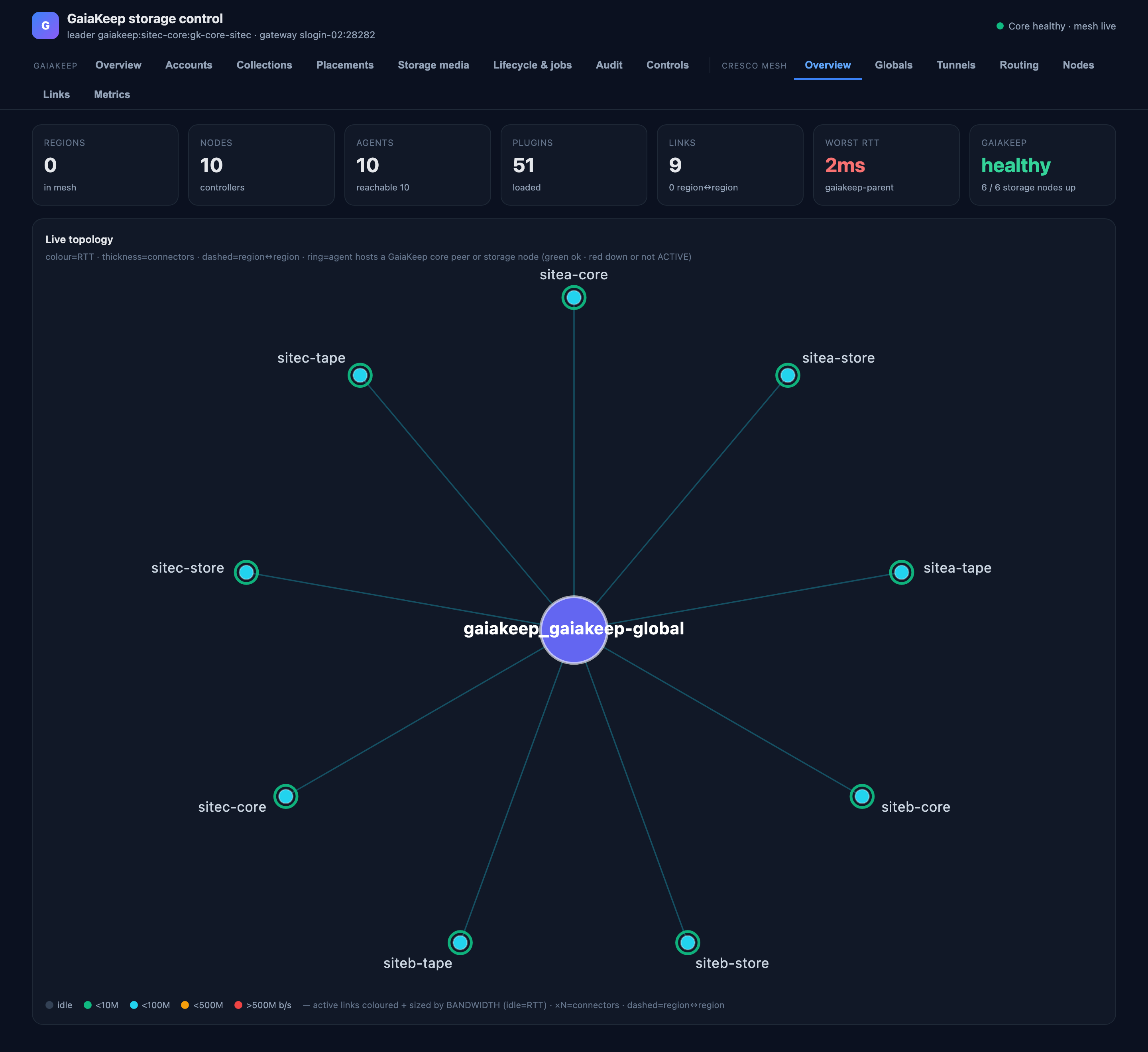Open the Storage media tab

point(433,65)
